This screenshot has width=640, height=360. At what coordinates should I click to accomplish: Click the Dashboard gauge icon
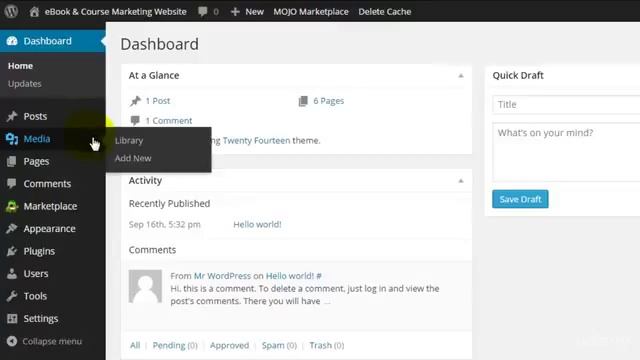(x=12, y=41)
